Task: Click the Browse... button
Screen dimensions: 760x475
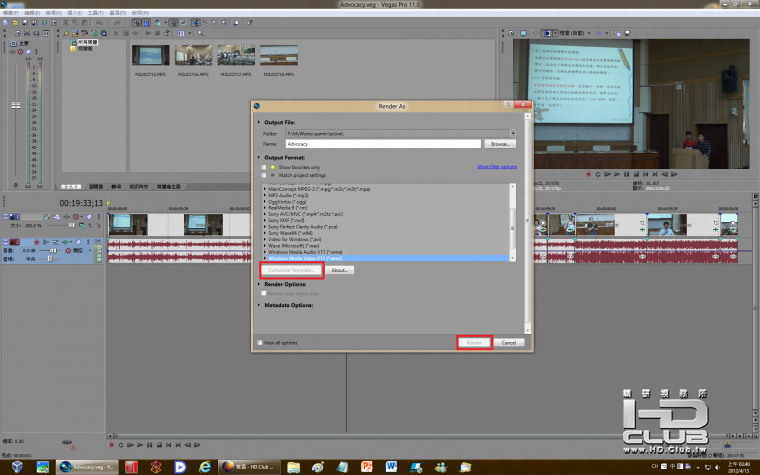Action: (500, 144)
